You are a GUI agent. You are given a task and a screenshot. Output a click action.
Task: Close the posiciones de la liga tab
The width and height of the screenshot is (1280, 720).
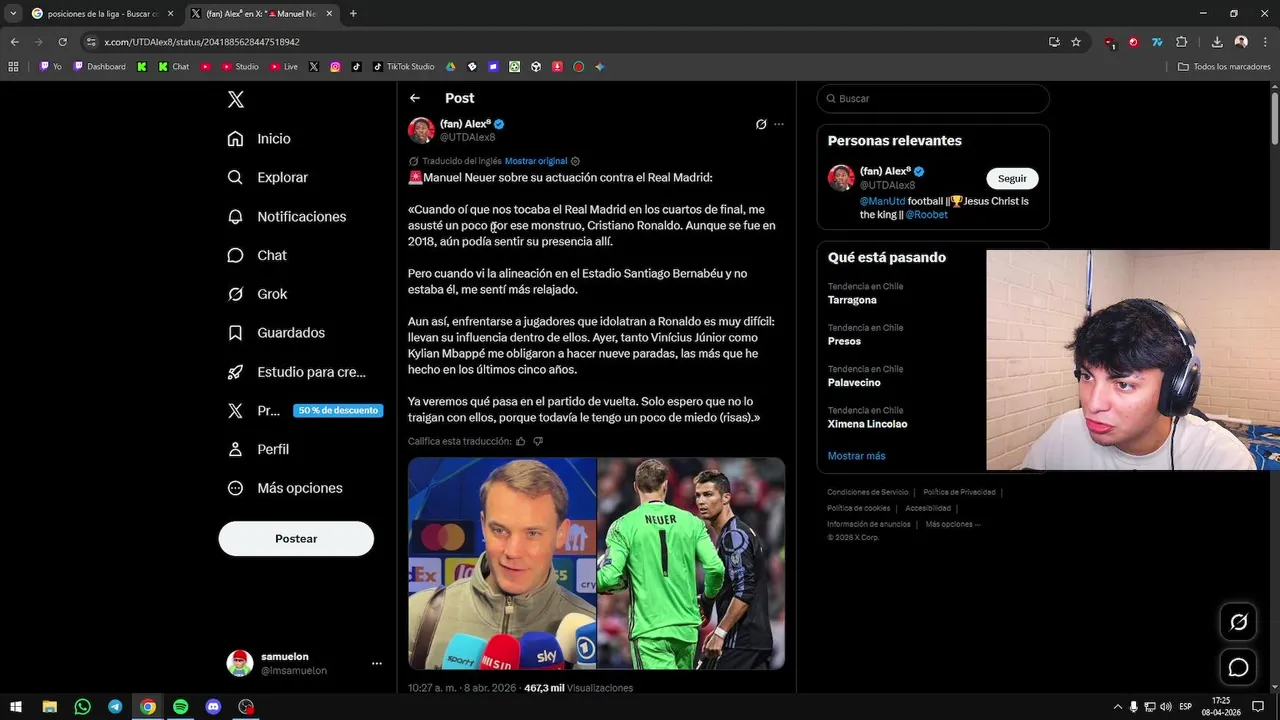[170, 14]
